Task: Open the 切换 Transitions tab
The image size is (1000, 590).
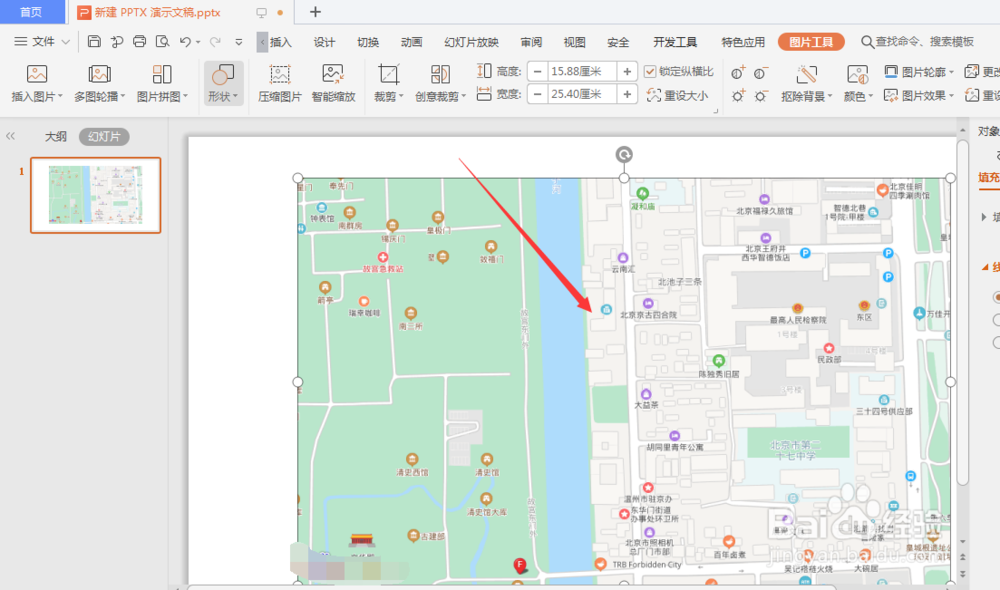Action: [x=368, y=42]
